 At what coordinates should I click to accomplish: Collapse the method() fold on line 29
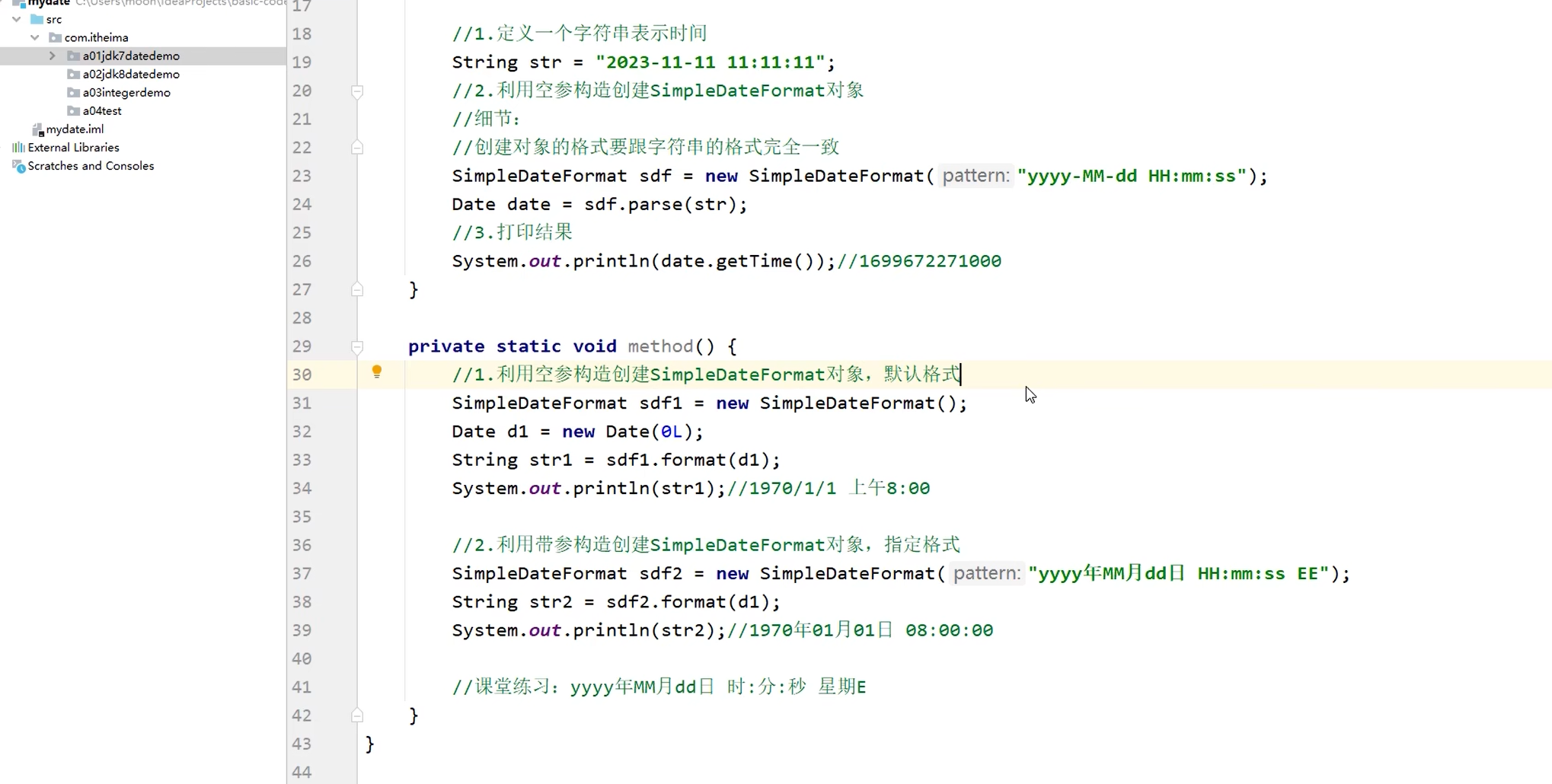click(x=356, y=347)
